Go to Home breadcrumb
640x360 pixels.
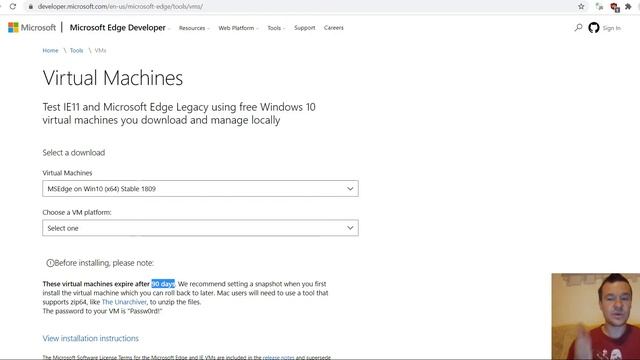click(x=50, y=51)
